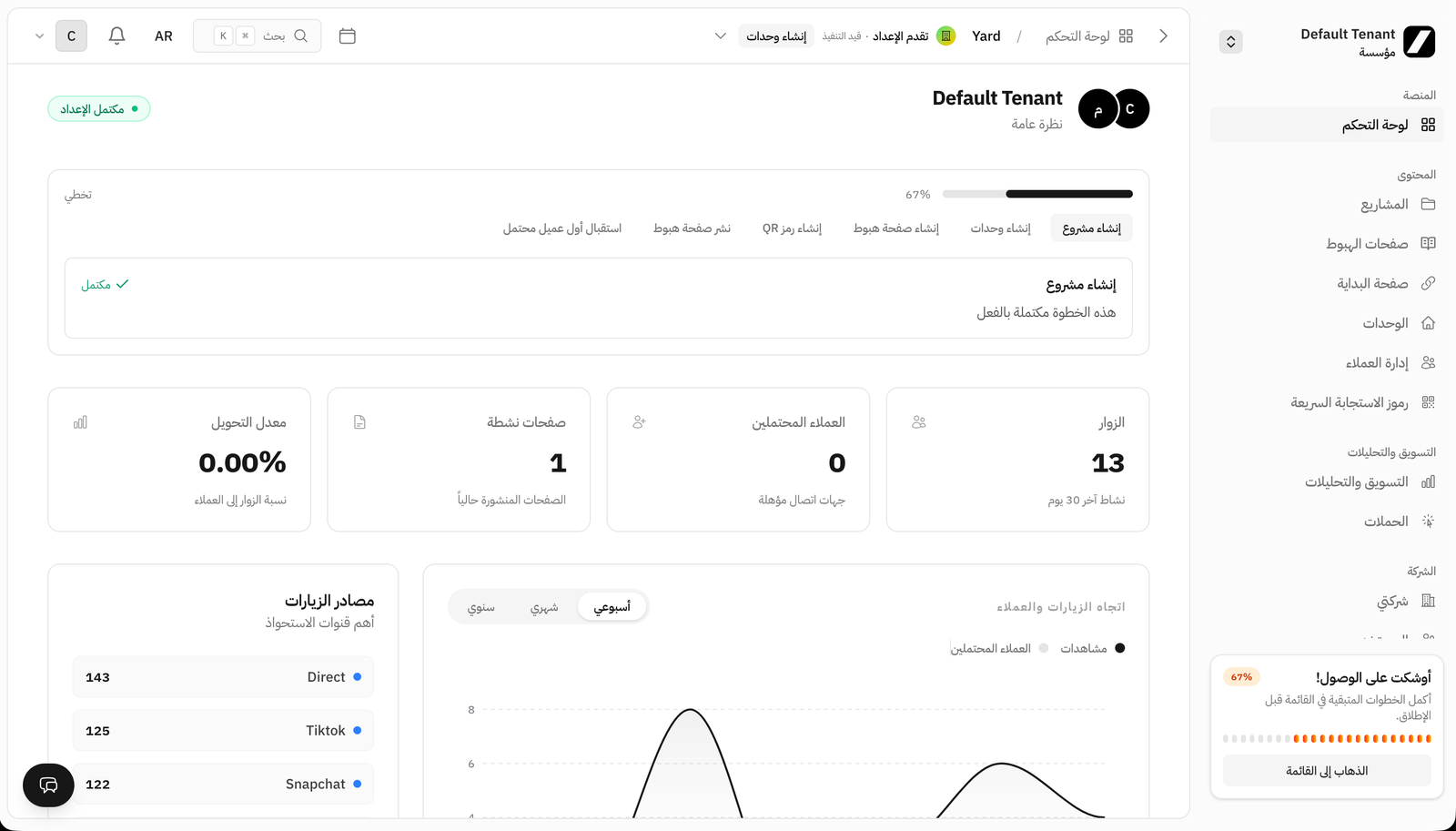
Task: Expand the Default Tenant switcher
Action: pos(1230,42)
